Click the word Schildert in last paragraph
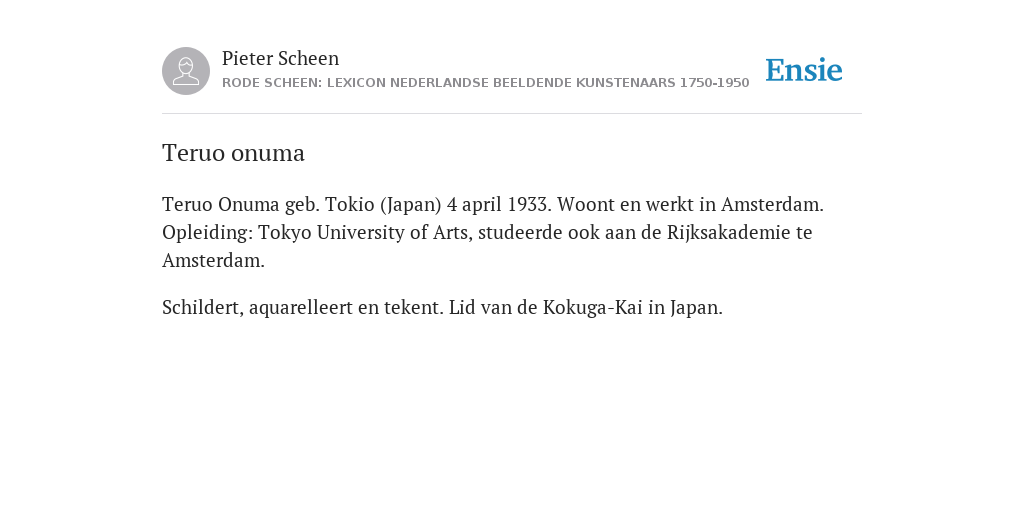Screen dimensions: 1024x512 pos(203,308)
